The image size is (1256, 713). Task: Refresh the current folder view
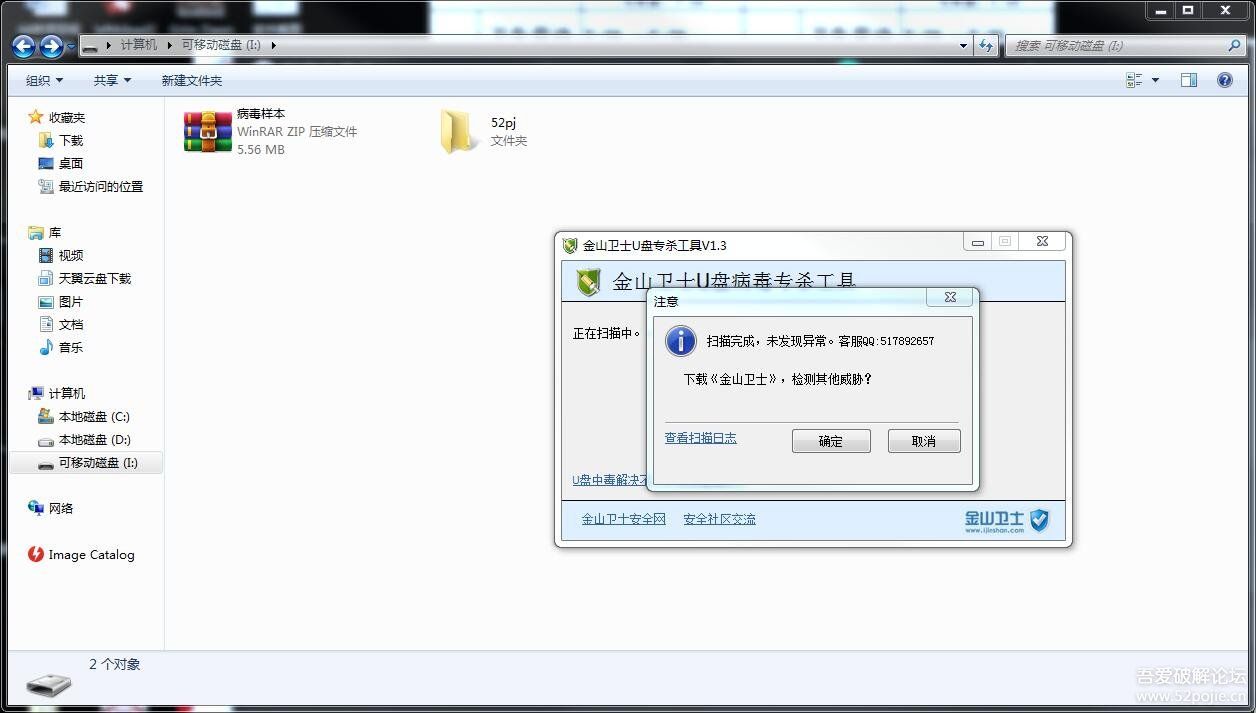coord(988,45)
